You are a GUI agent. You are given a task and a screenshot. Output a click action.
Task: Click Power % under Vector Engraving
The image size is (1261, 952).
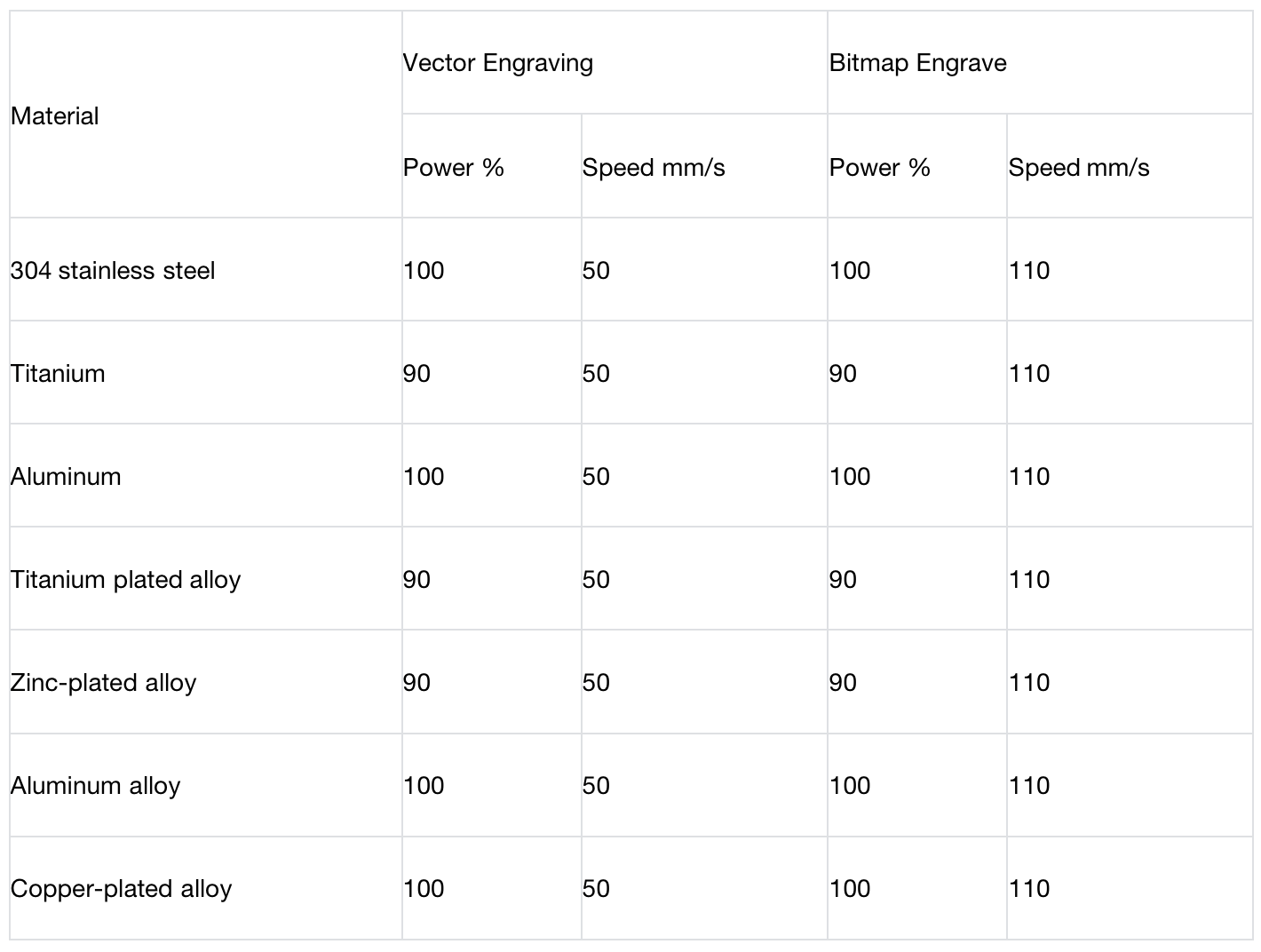453,168
